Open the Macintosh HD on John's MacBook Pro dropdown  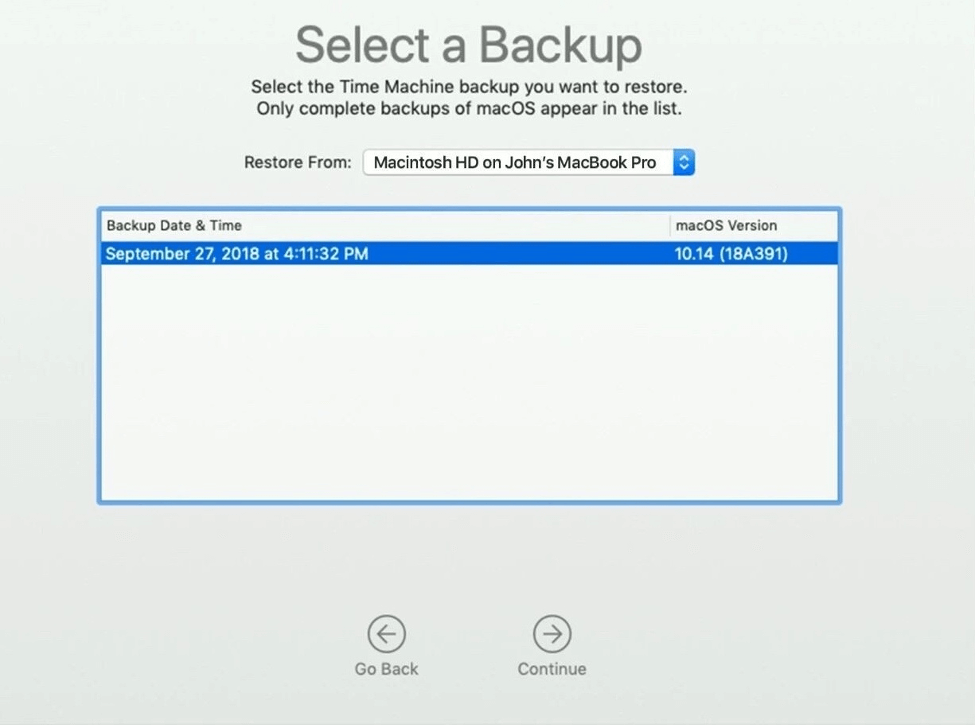516,162
